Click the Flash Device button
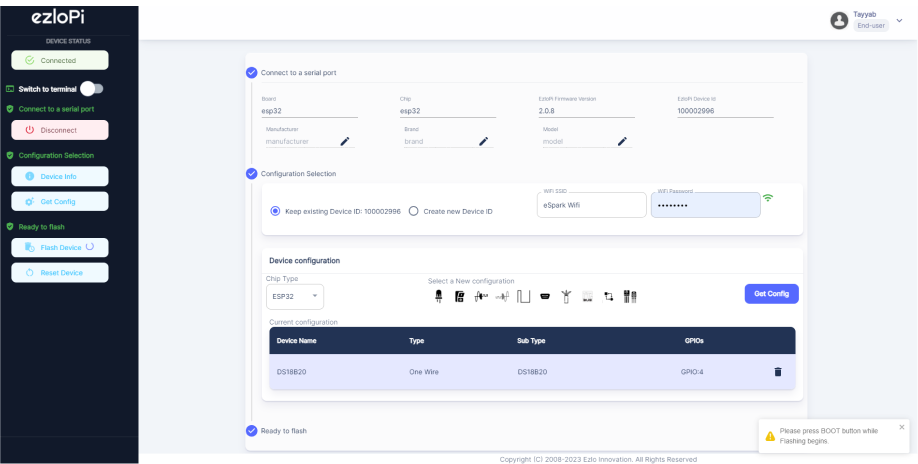918x464 pixels. tap(60, 248)
